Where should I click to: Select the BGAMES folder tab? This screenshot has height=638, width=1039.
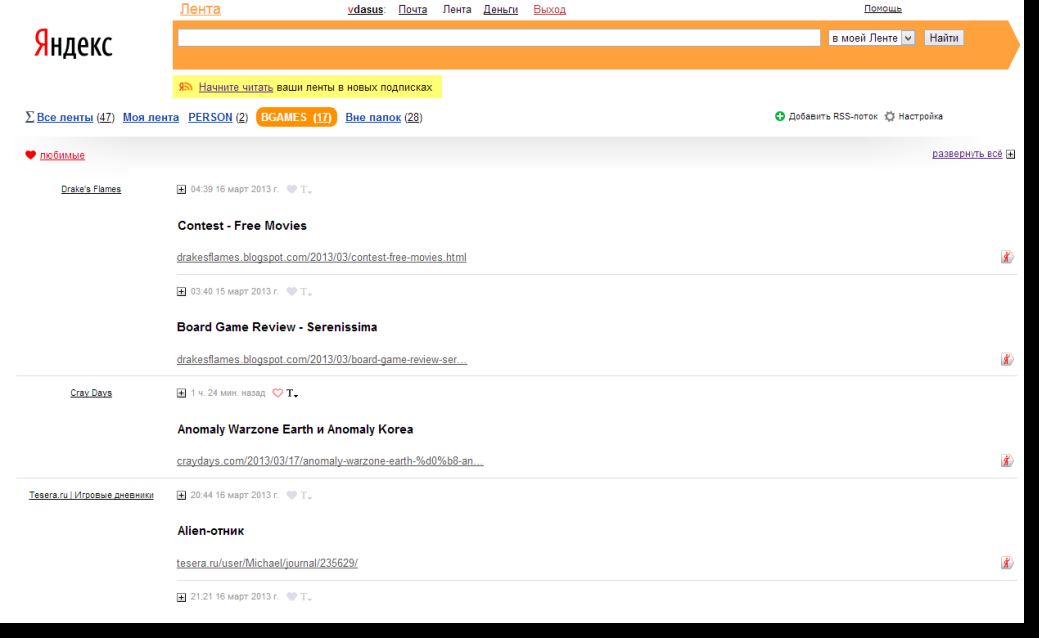tap(296, 117)
